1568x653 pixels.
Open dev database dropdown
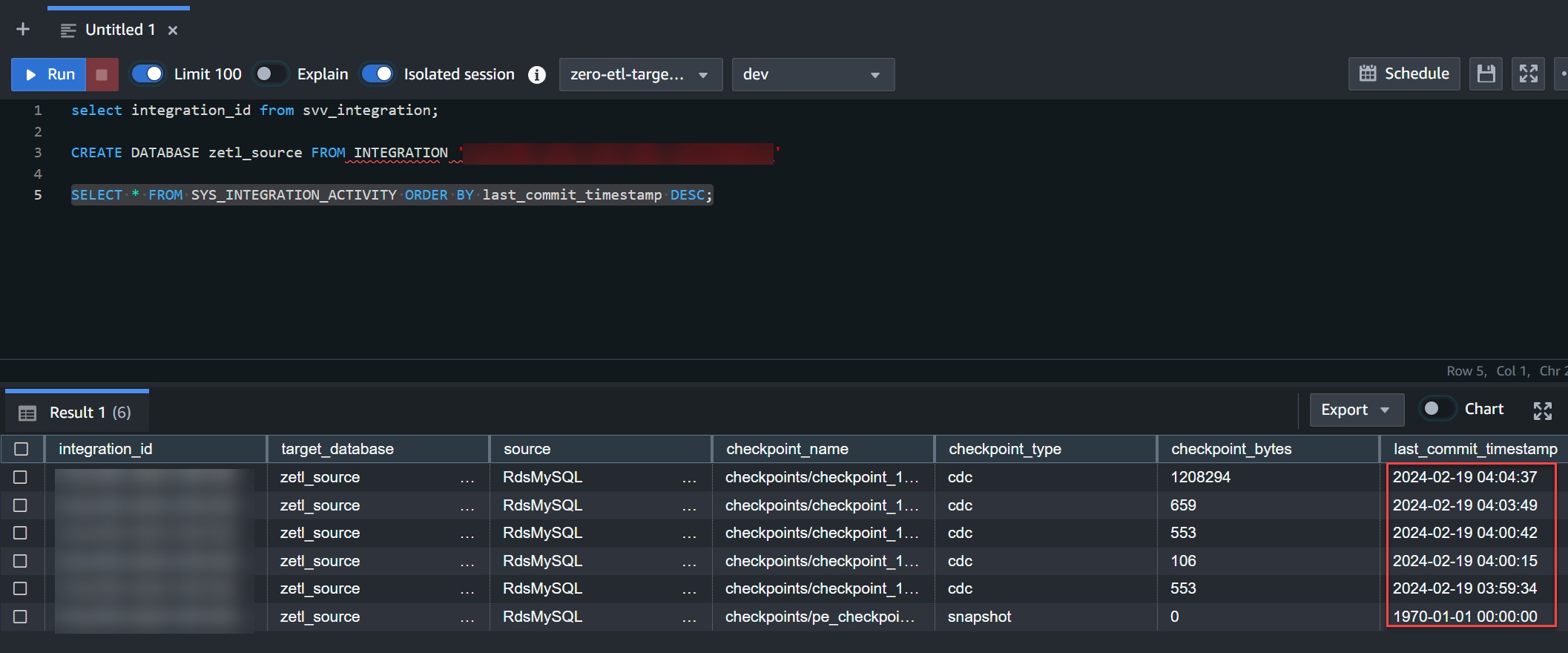pos(813,74)
